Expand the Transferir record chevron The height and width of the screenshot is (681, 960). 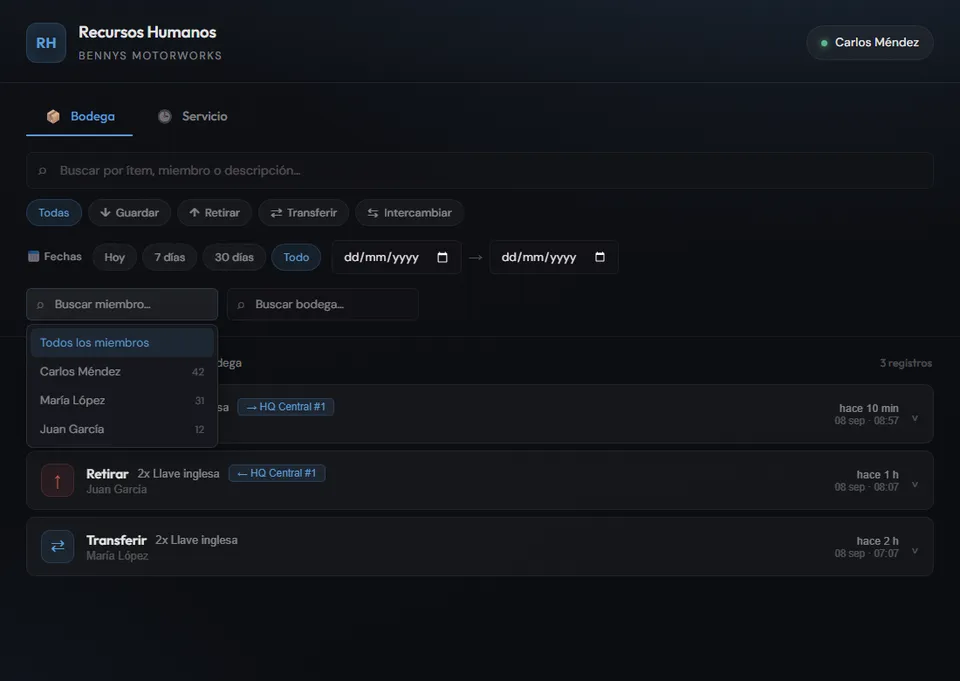click(915, 551)
